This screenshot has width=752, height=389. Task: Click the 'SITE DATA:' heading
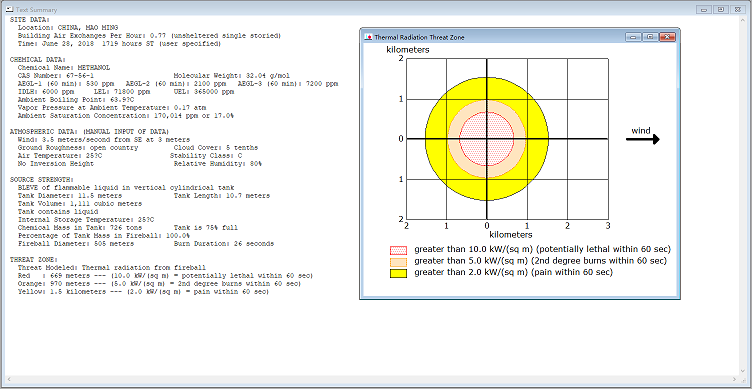[29, 20]
